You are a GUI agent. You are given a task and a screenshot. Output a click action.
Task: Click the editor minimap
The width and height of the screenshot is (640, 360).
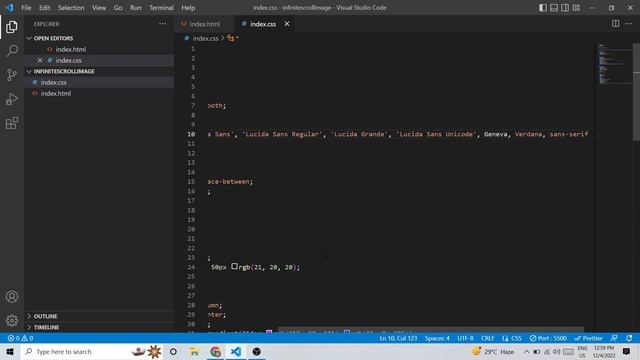pyautogui.click(x=614, y=63)
